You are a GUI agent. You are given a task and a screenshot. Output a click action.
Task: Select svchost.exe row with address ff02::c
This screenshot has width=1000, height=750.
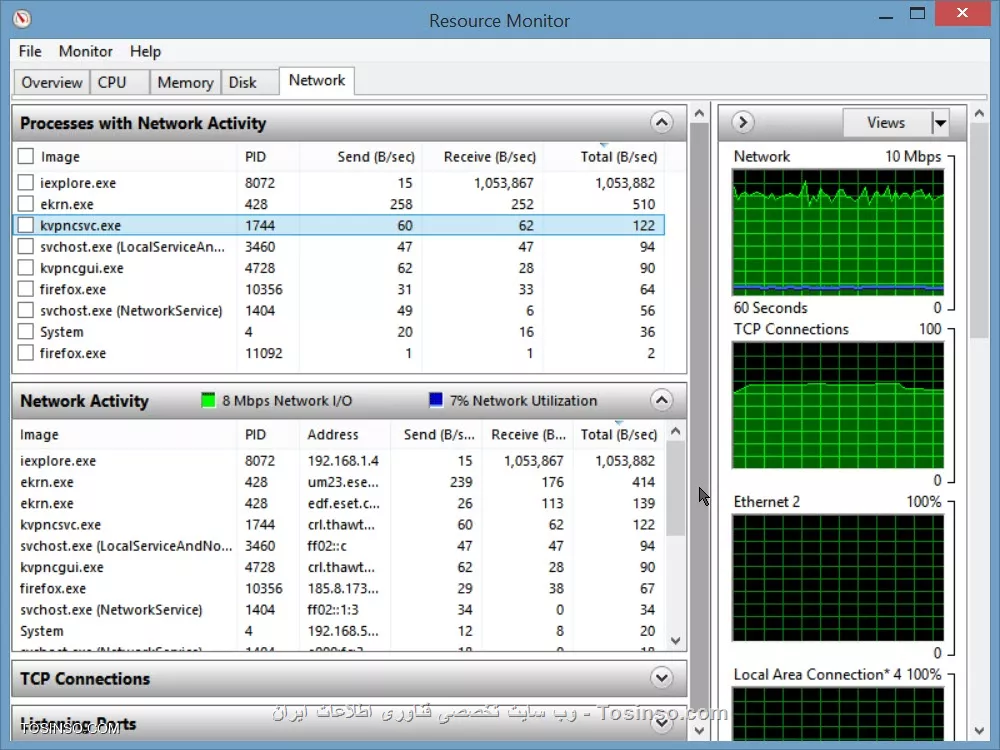coord(340,546)
